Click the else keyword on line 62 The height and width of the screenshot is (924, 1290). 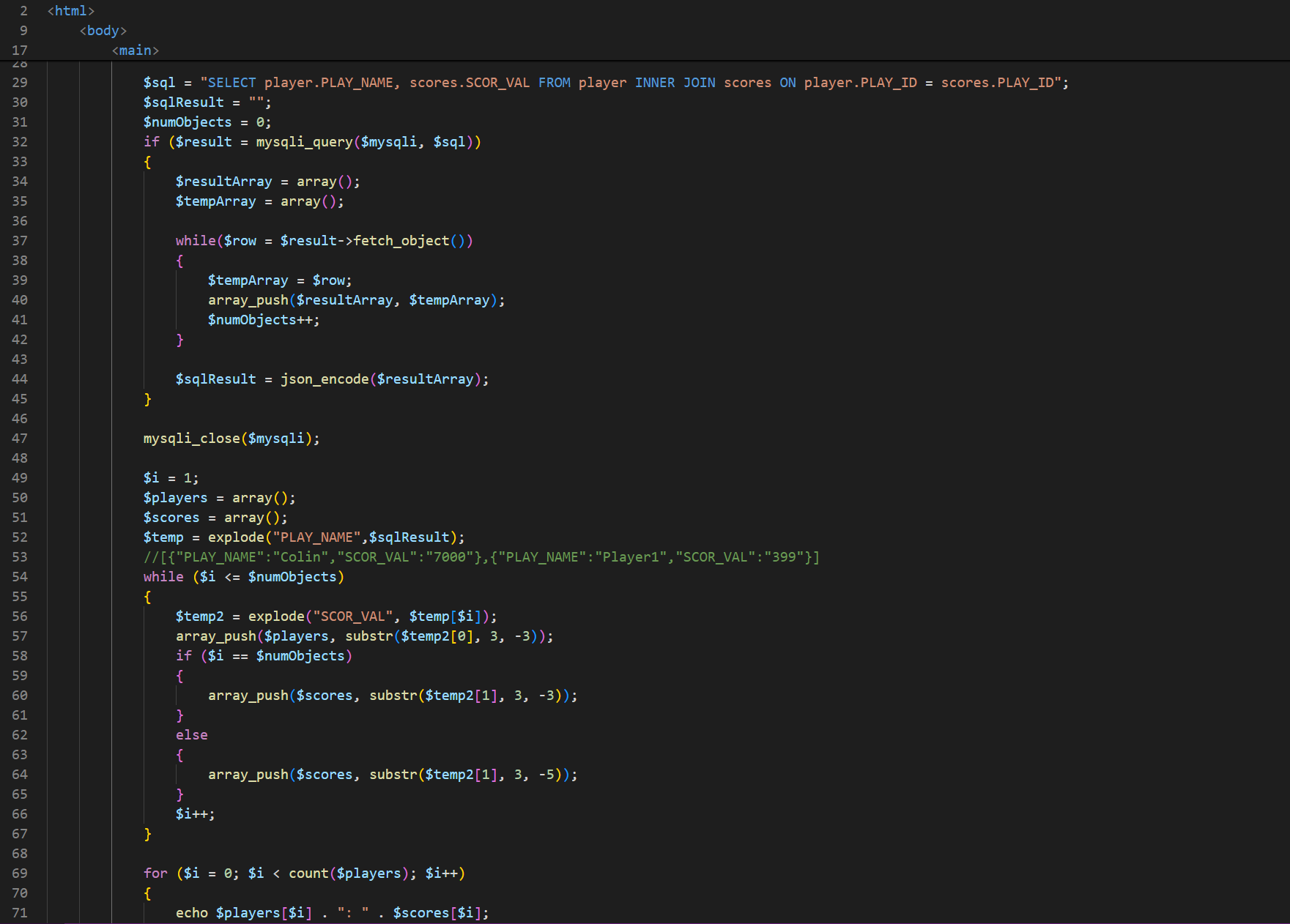coord(192,735)
